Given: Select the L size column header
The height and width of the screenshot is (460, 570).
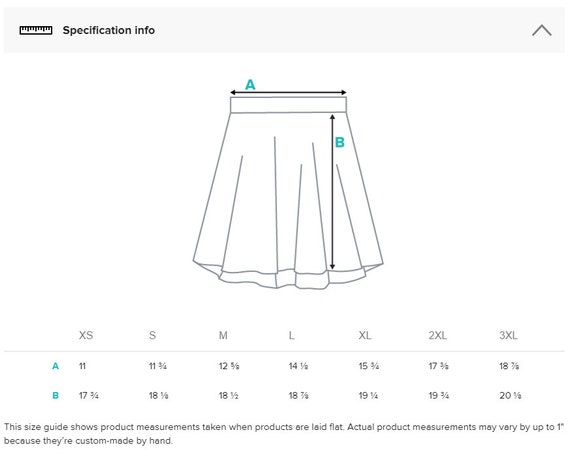Looking at the screenshot, I should (292, 335).
